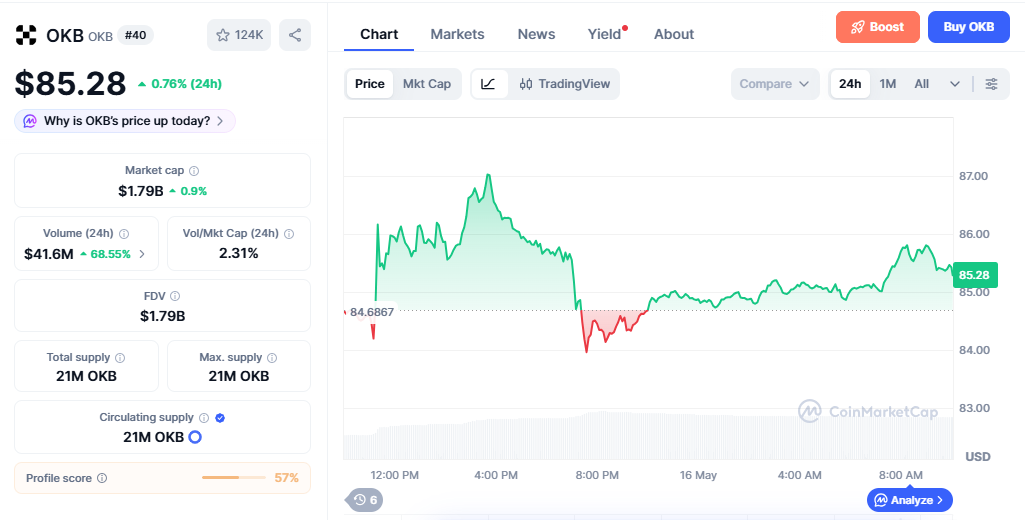Click the Boost button
1025x520 pixels.
pos(877,27)
